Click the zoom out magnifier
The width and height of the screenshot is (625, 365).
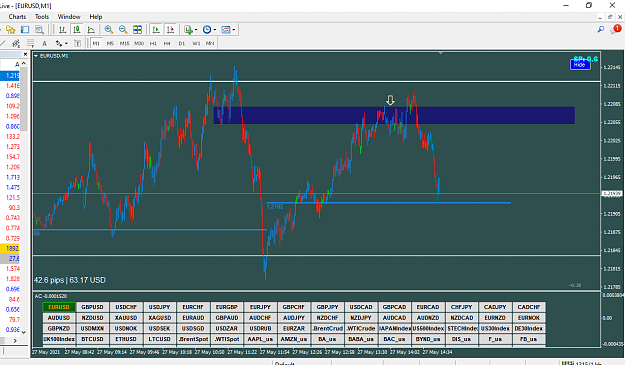(123, 29)
